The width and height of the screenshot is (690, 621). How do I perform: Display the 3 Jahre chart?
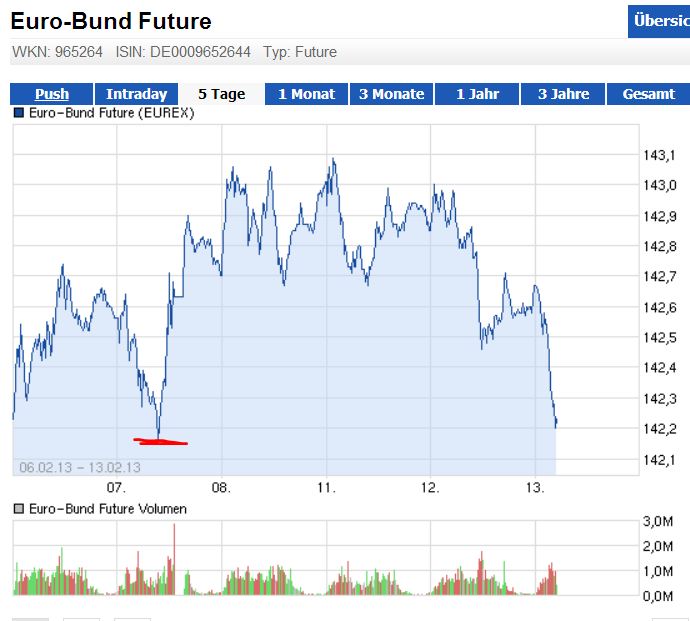(563, 94)
